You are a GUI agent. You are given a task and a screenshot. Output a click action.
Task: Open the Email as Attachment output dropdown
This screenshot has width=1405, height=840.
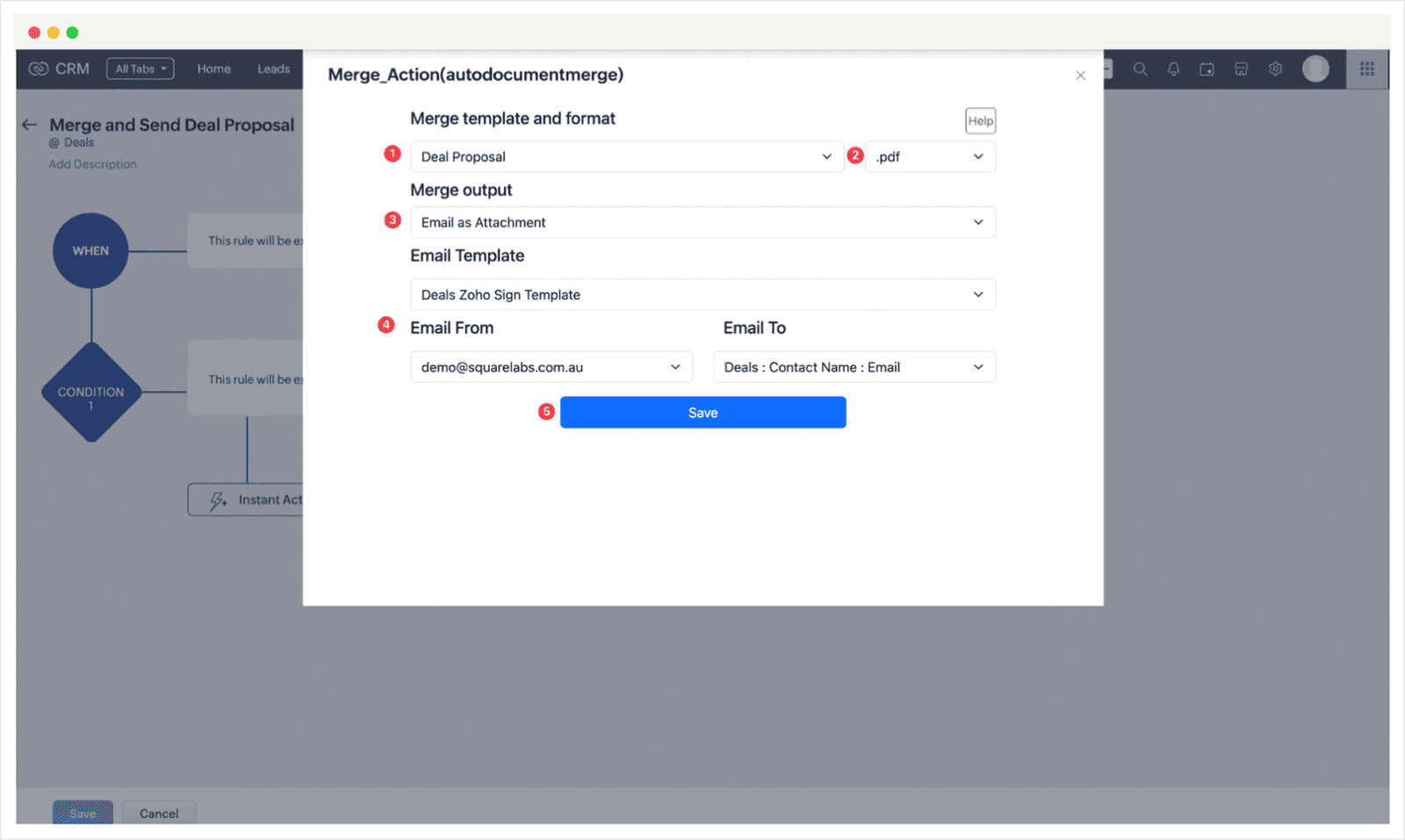click(x=702, y=222)
